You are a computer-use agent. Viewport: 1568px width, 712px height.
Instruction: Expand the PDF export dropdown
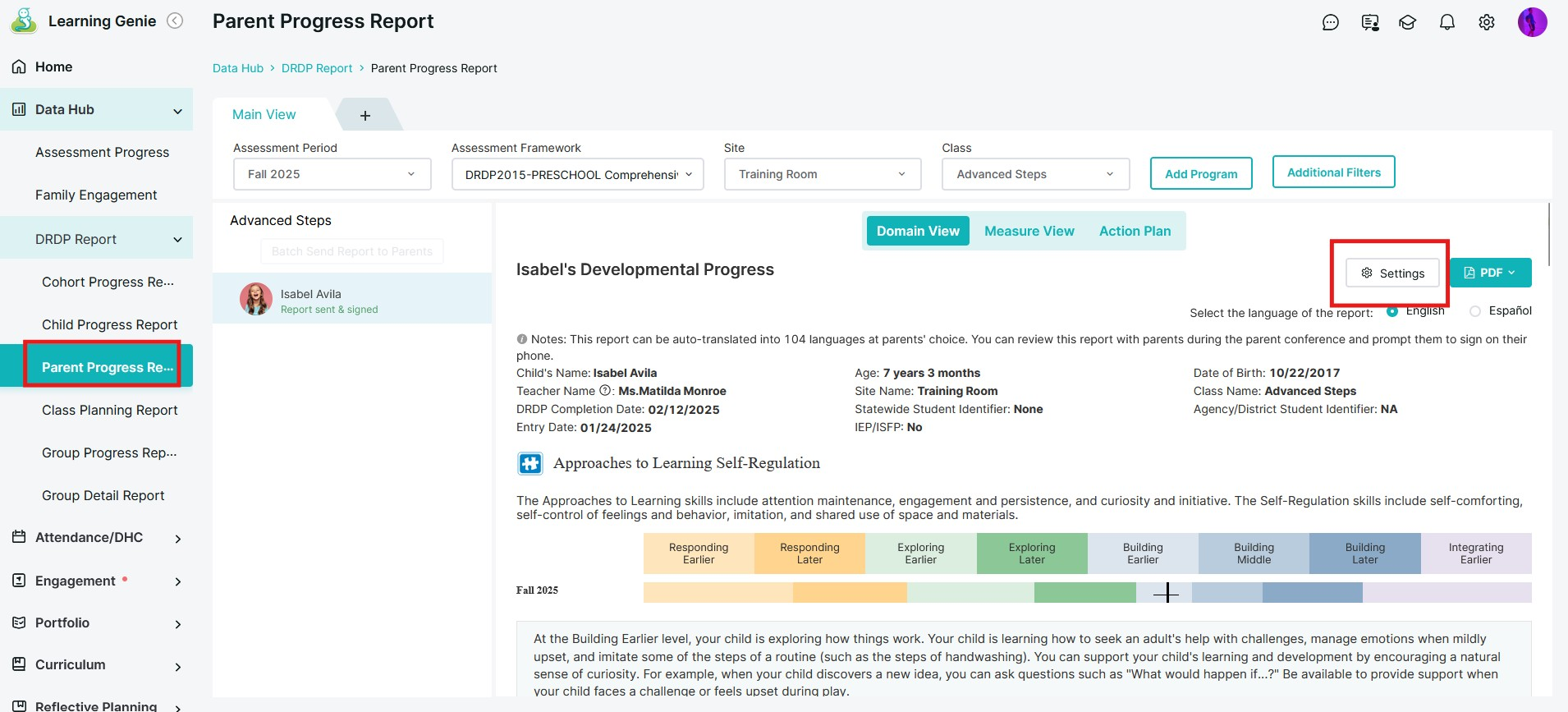(x=1490, y=273)
